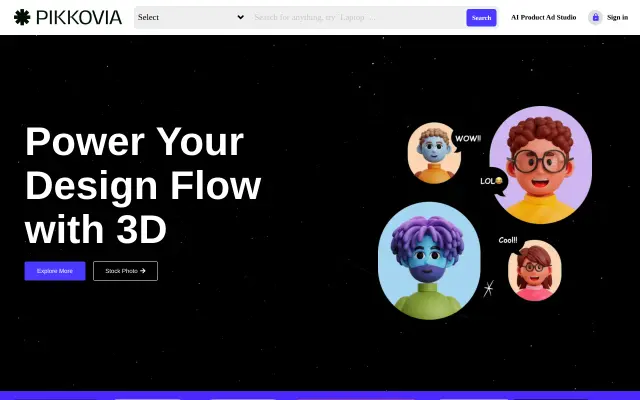Click the WOW!! speech bubble
Viewport: 640px width, 400px height.
point(468,140)
